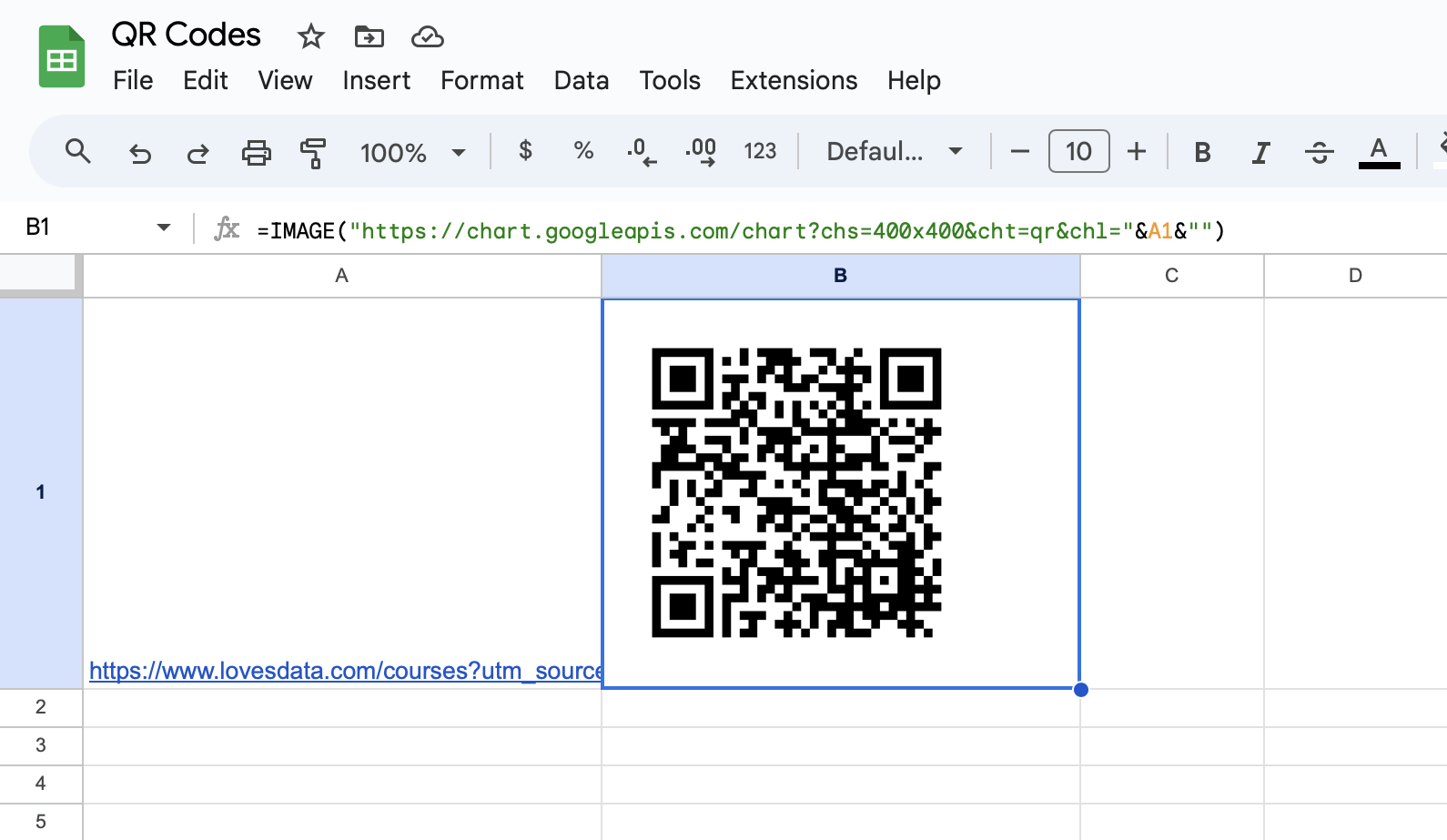Select row 4 header
Screen dimensions: 1447x840
point(41,784)
